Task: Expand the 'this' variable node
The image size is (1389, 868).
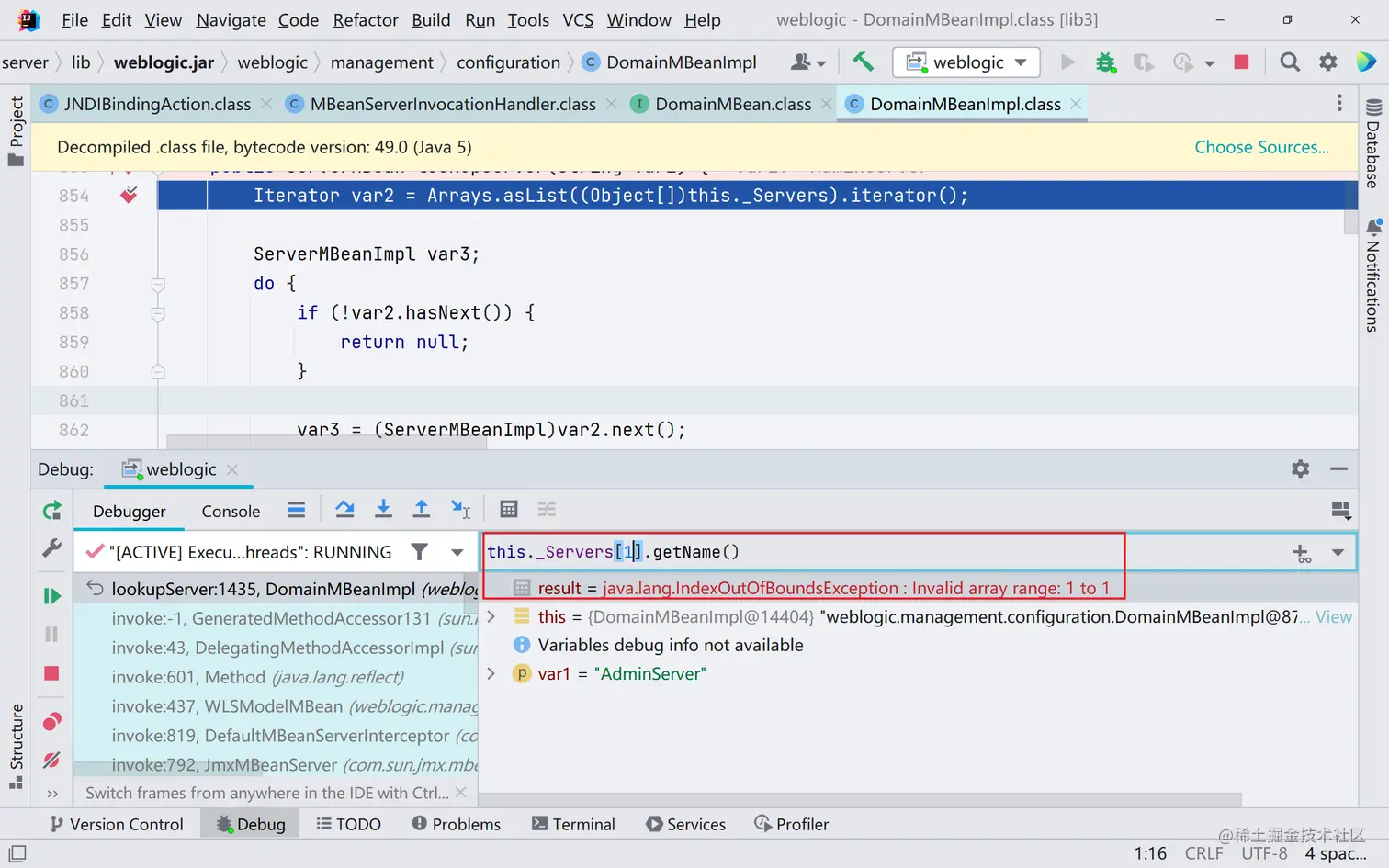Action: click(491, 616)
